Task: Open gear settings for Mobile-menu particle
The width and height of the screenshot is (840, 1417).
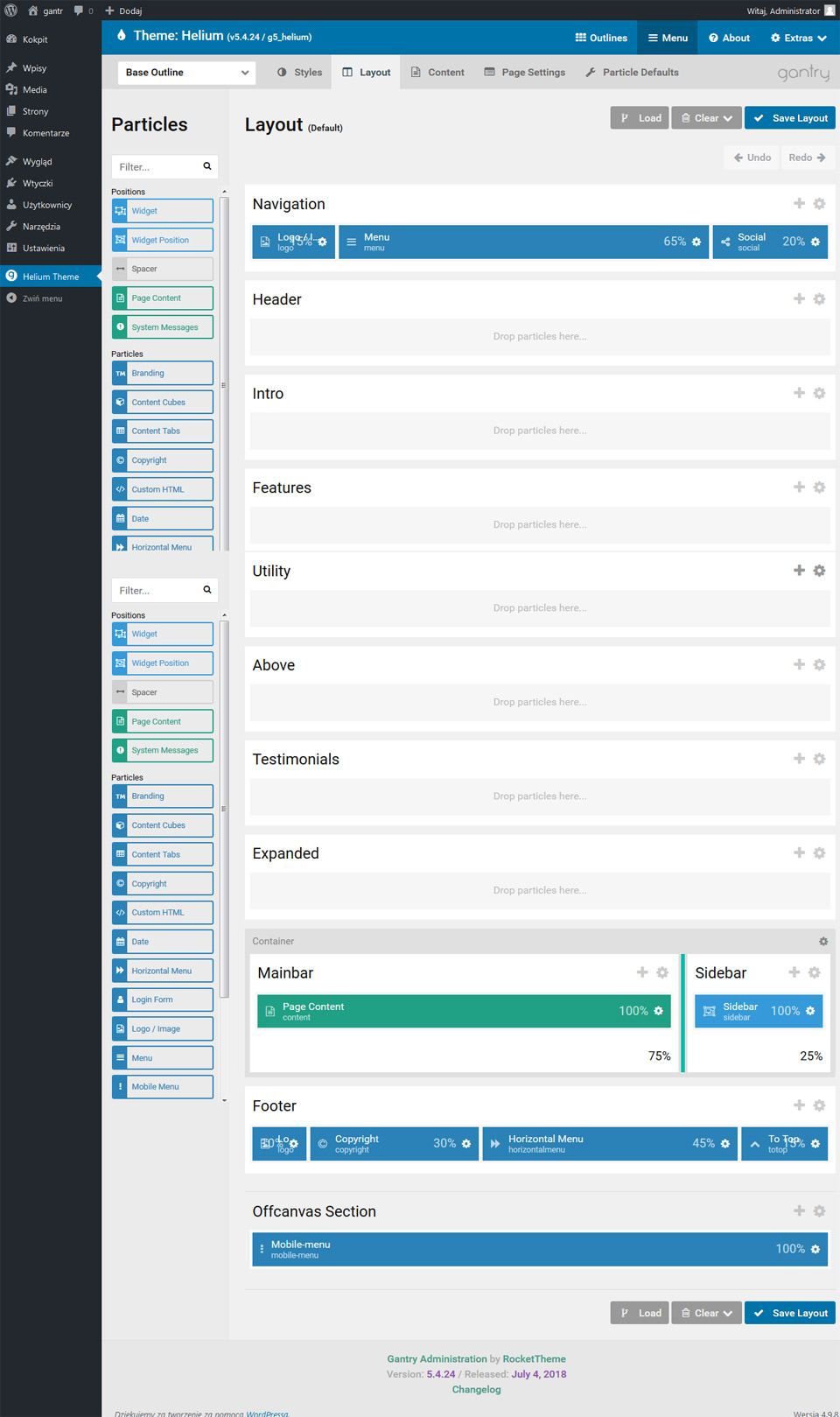Action: (x=815, y=1250)
